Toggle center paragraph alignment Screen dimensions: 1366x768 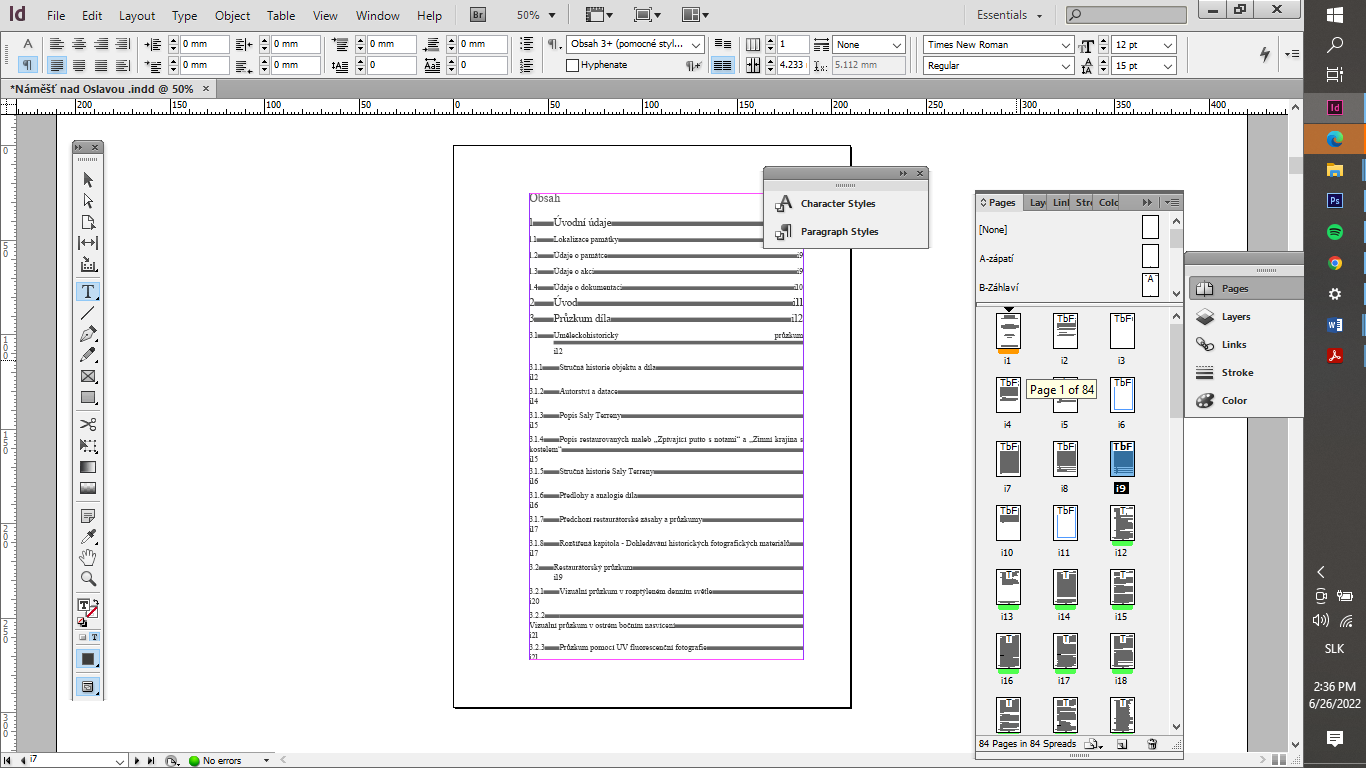(x=77, y=44)
